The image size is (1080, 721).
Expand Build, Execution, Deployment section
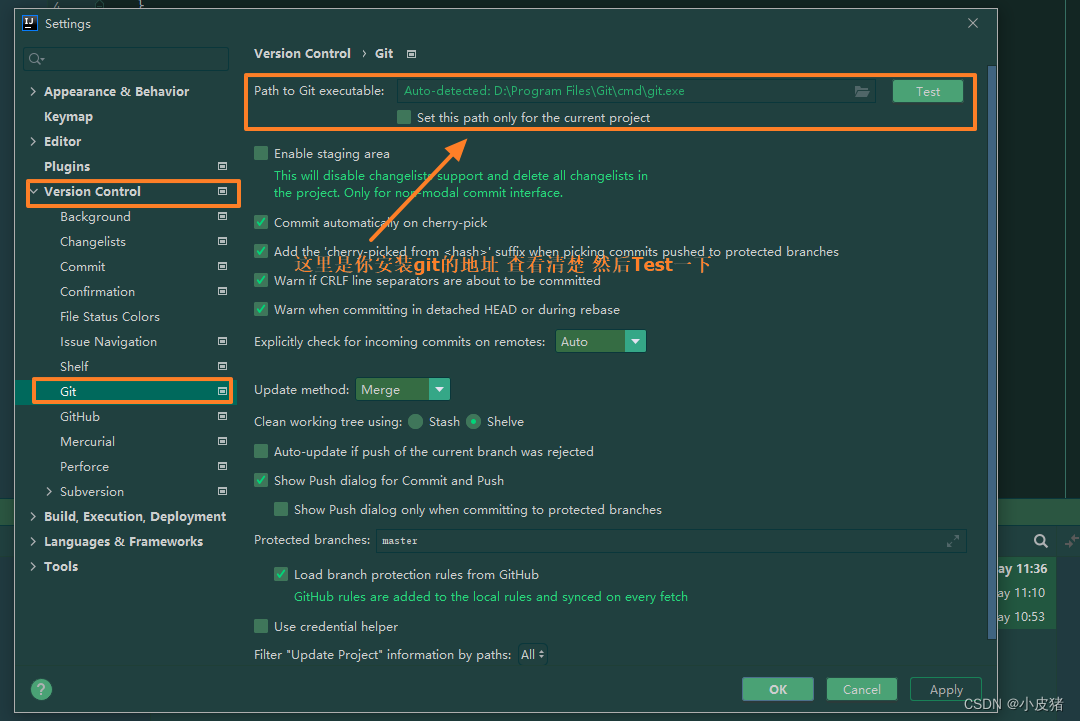point(33,516)
